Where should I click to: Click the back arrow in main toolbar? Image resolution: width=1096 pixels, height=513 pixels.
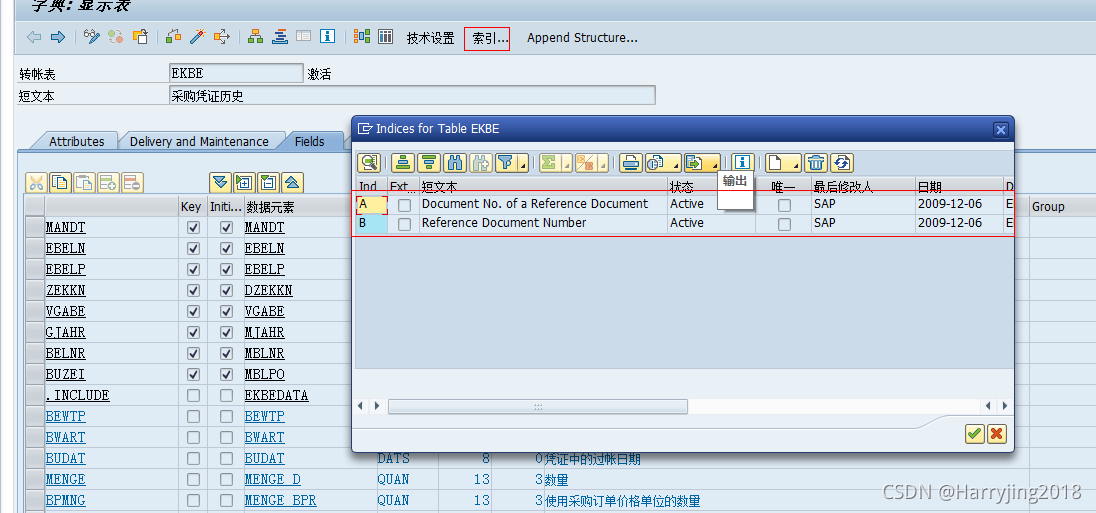point(34,37)
